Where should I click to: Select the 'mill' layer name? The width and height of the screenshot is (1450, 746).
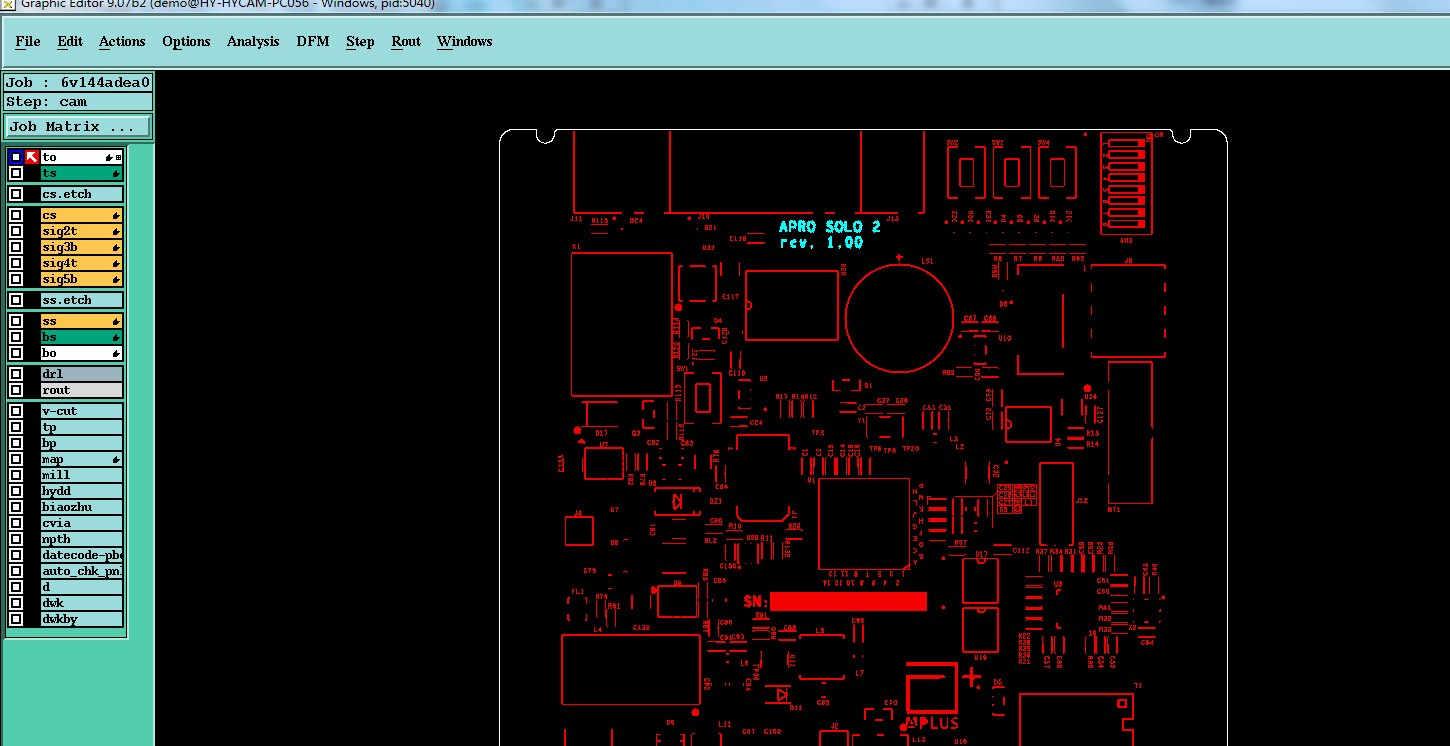[82, 475]
